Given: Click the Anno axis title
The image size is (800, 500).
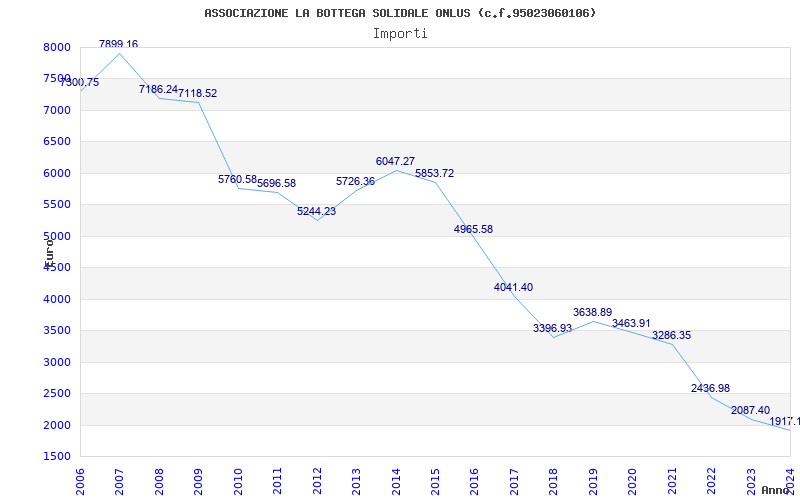Looking at the screenshot, I should pos(776,490).
